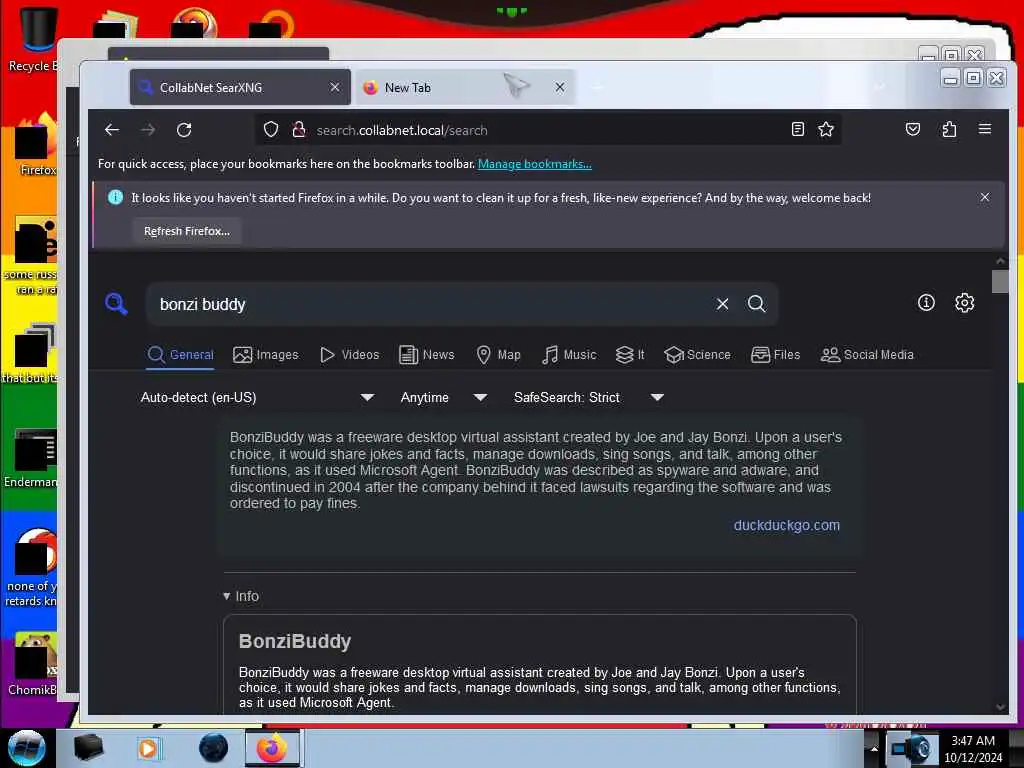Open the language Auto-detect dropdown

pos(257,397)
